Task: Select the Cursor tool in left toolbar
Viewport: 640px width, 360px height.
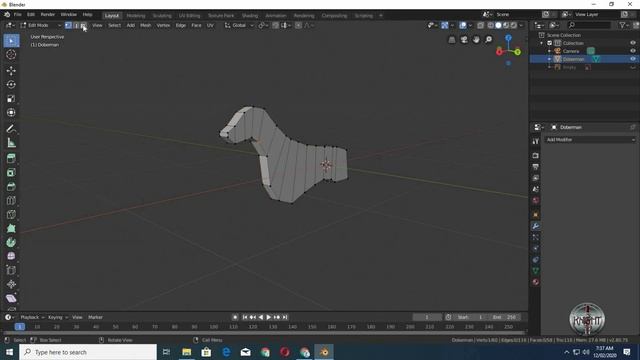Action: 11,55
